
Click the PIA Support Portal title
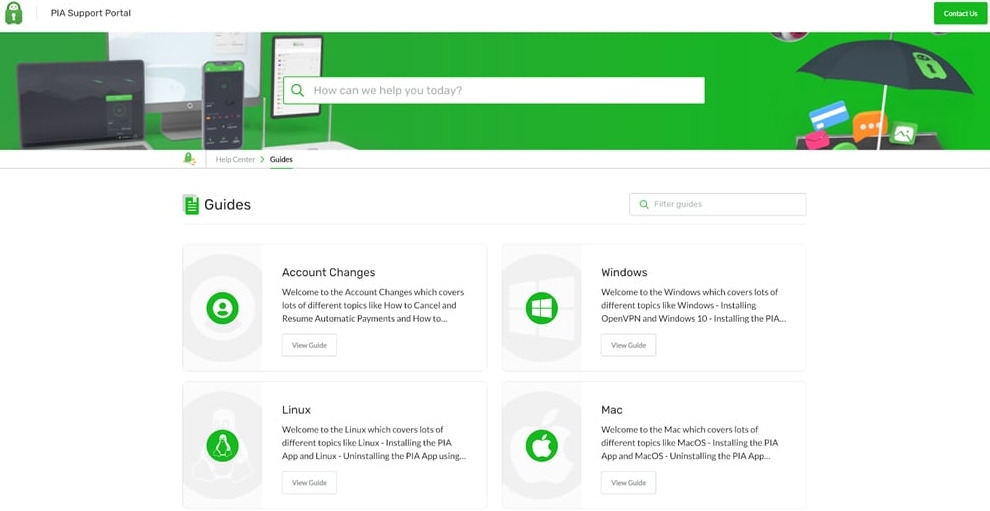91,13
